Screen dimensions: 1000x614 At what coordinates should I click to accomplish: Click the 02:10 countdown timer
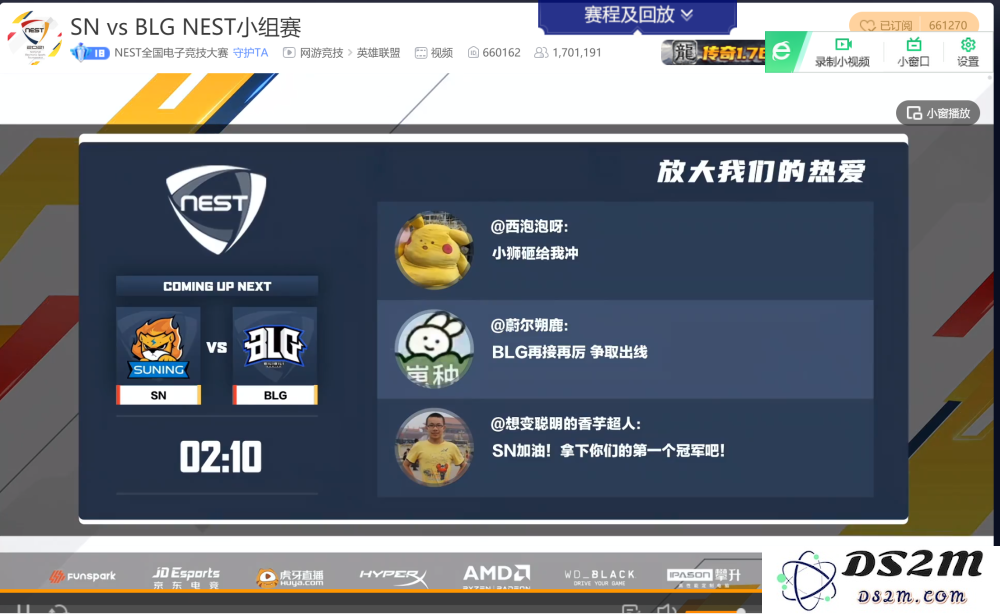pos(221,457)
